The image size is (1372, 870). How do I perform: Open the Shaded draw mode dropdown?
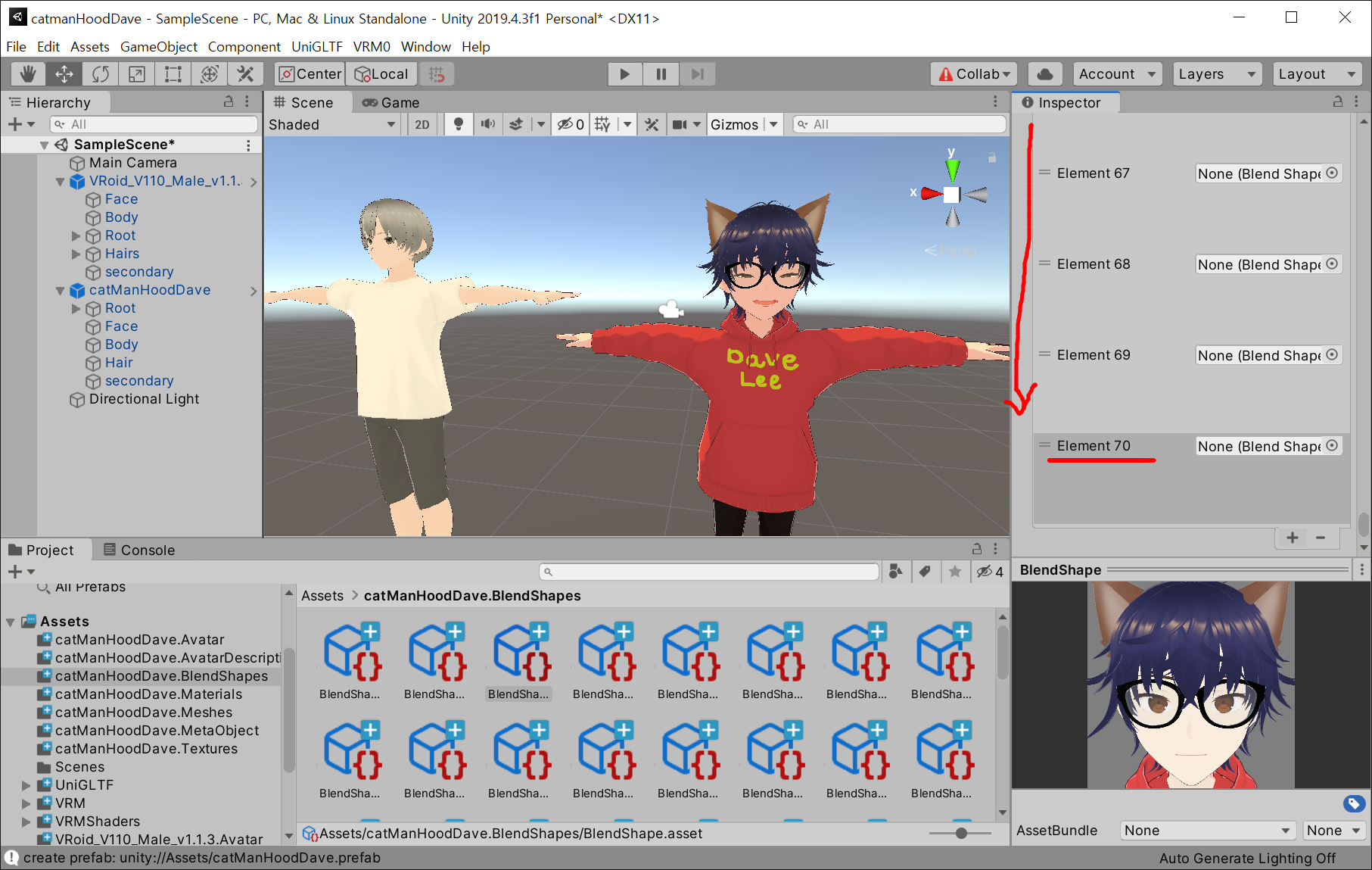click(x=332, y=125)
